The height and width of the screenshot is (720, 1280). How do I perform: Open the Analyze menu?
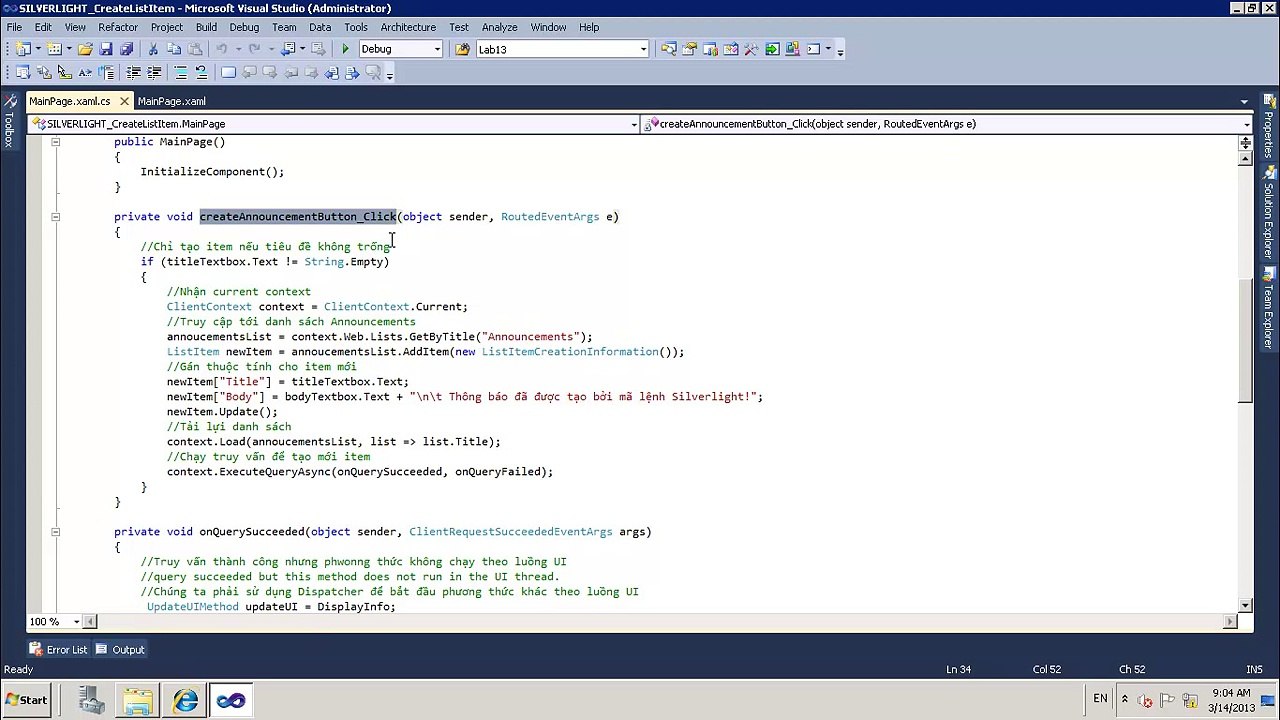pyautogui.click(x=499, y=27)
